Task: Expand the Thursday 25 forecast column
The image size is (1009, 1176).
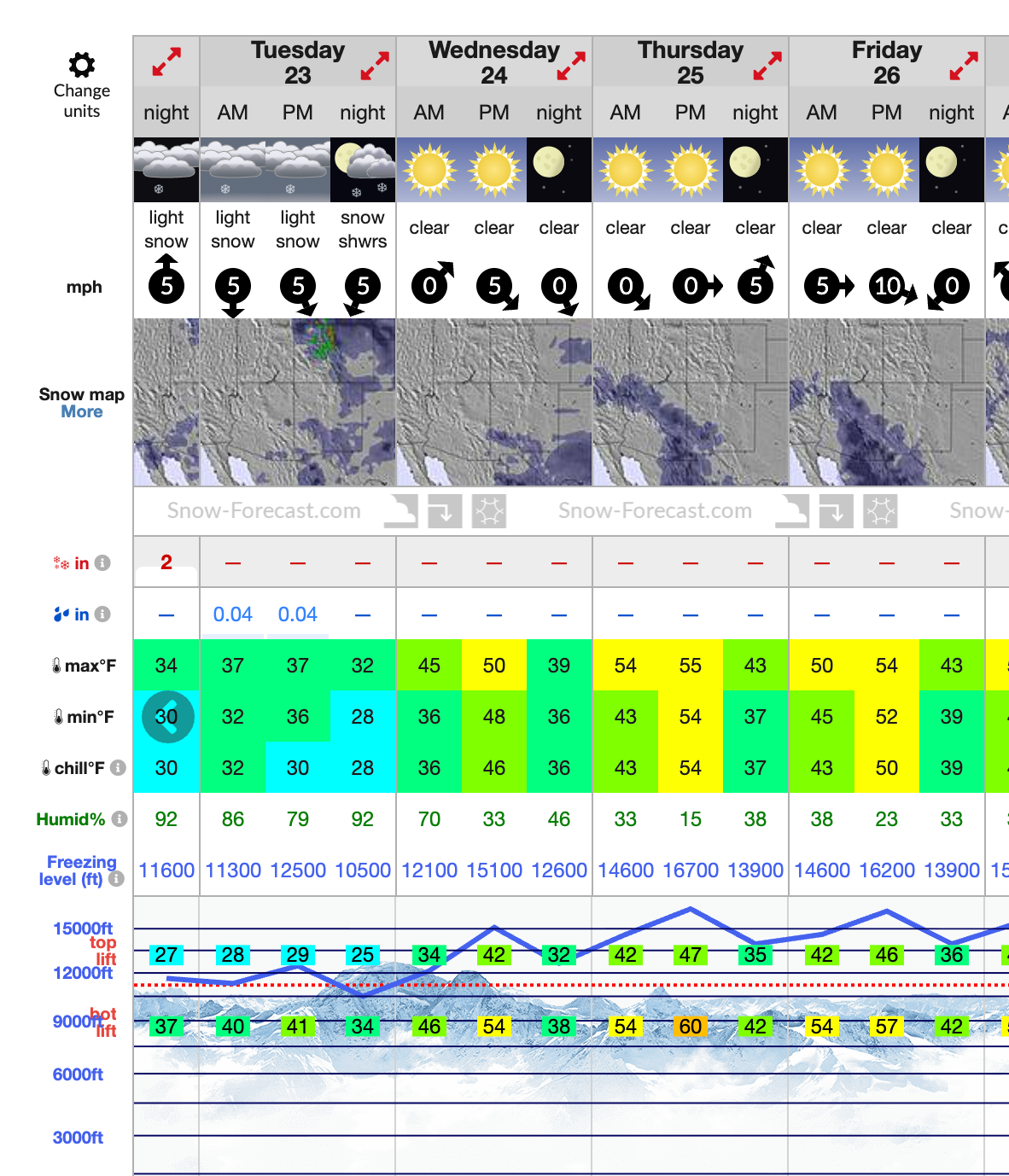Action: point(767,66)
